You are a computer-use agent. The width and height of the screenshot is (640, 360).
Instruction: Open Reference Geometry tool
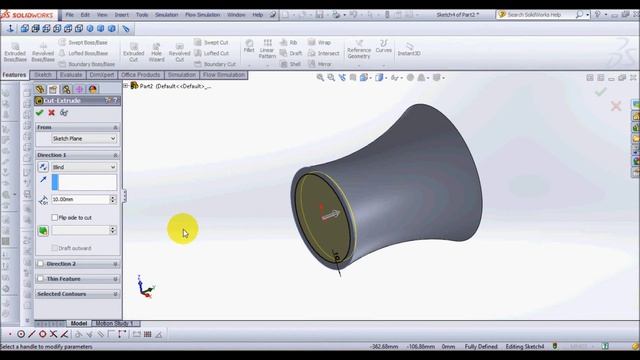[x=359, y=49]
